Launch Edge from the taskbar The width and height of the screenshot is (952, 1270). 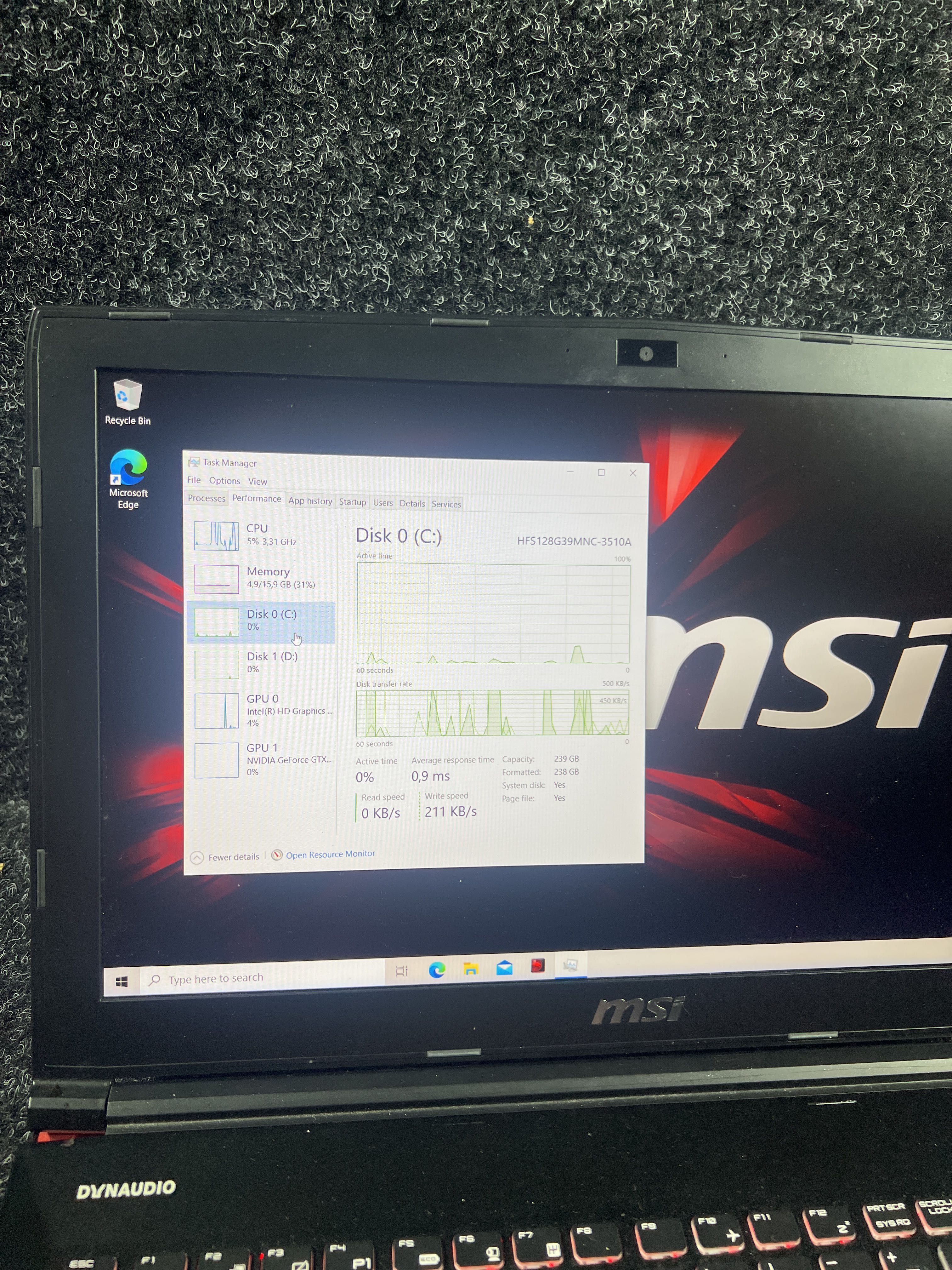(437, 970)
